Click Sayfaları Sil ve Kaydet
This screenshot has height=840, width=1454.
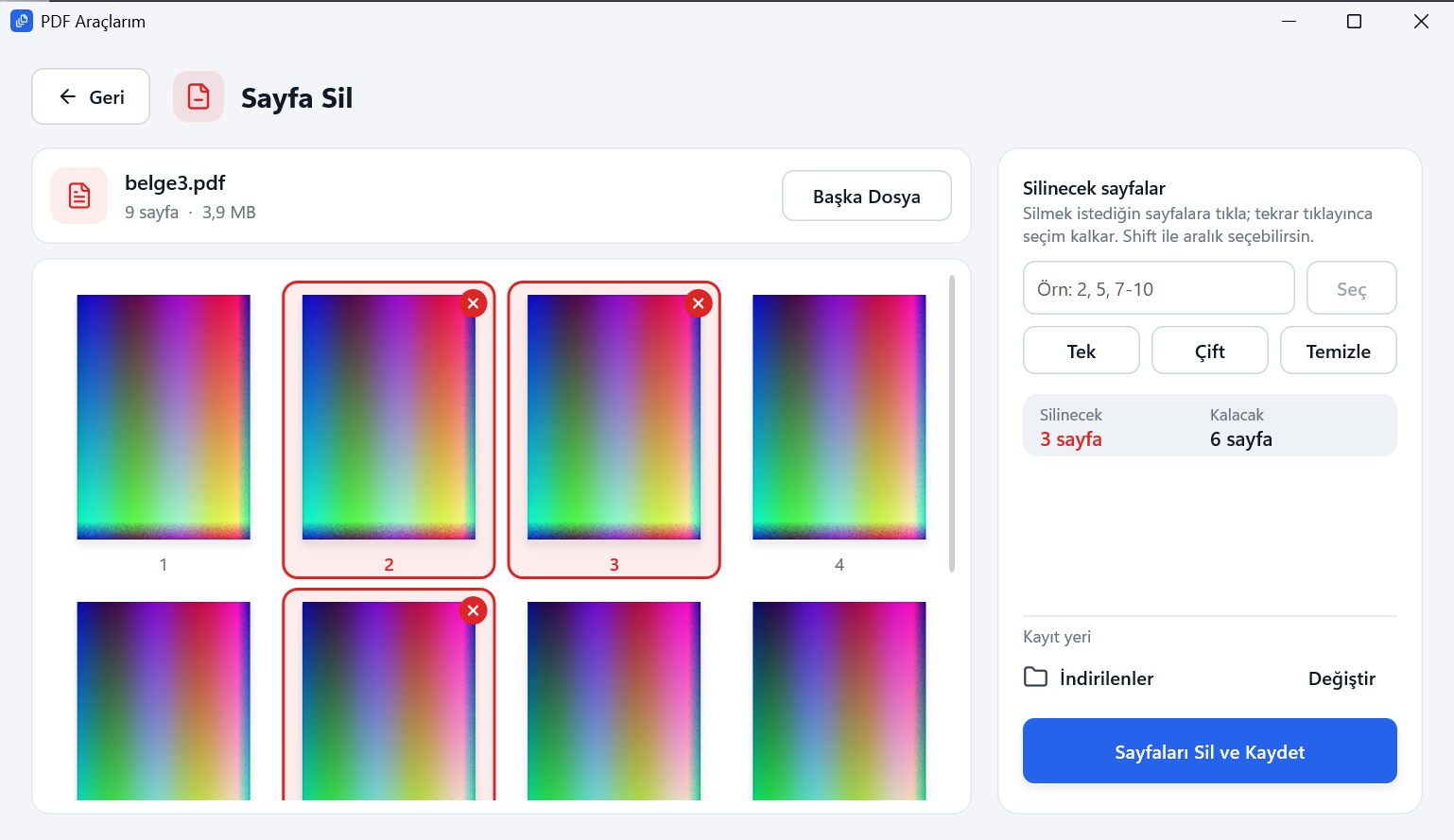1210,751
